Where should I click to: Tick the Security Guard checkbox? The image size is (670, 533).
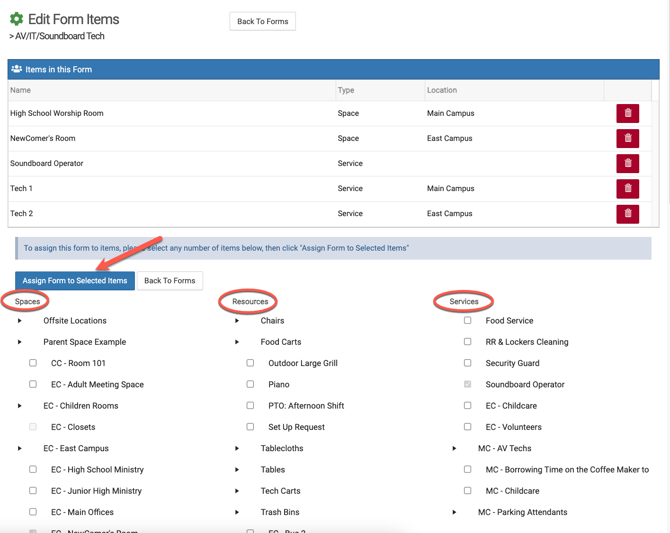(x=467, y=363)
